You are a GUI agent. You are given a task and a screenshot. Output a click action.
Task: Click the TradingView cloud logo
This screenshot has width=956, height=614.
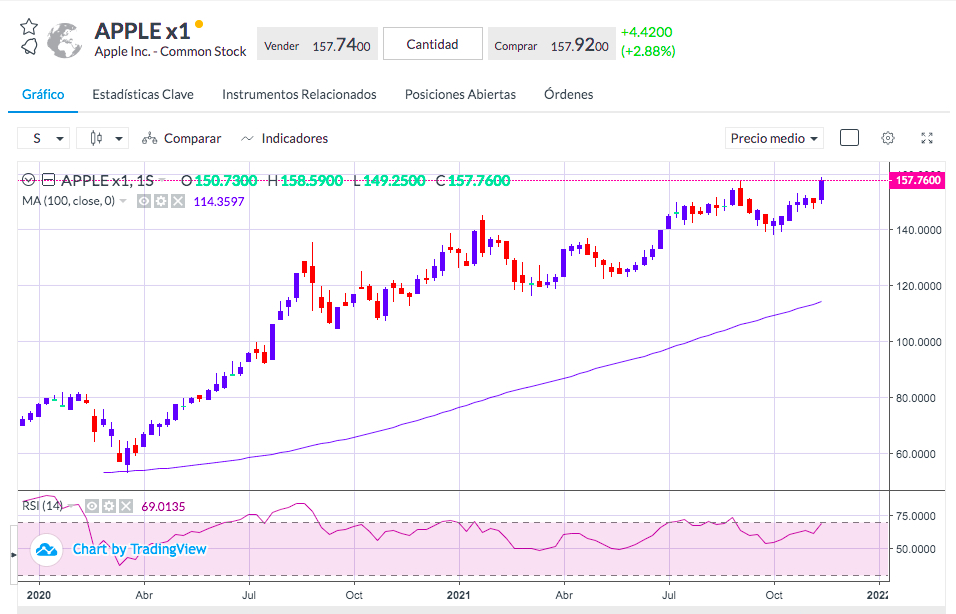click(x=46, y=549)
